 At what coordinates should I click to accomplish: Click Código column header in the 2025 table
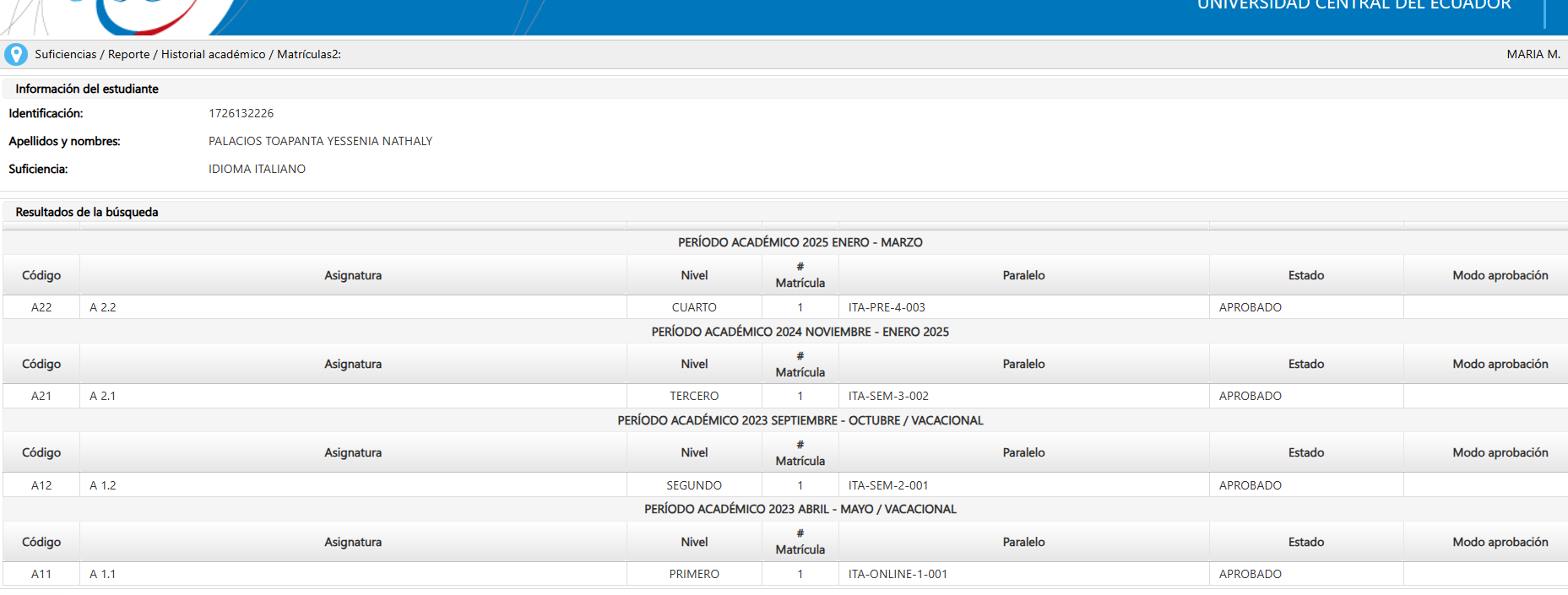pyautogui.click(x=41, y=275)
